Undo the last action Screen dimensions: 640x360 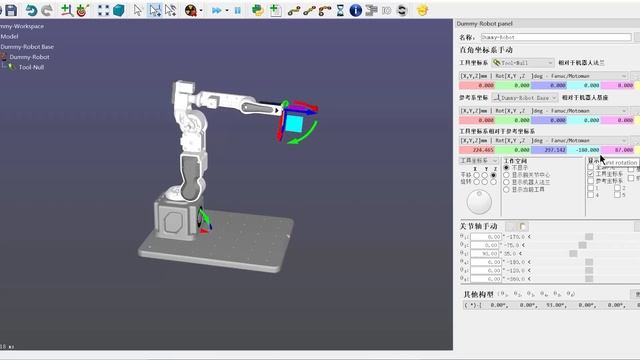tap(31, 10)
